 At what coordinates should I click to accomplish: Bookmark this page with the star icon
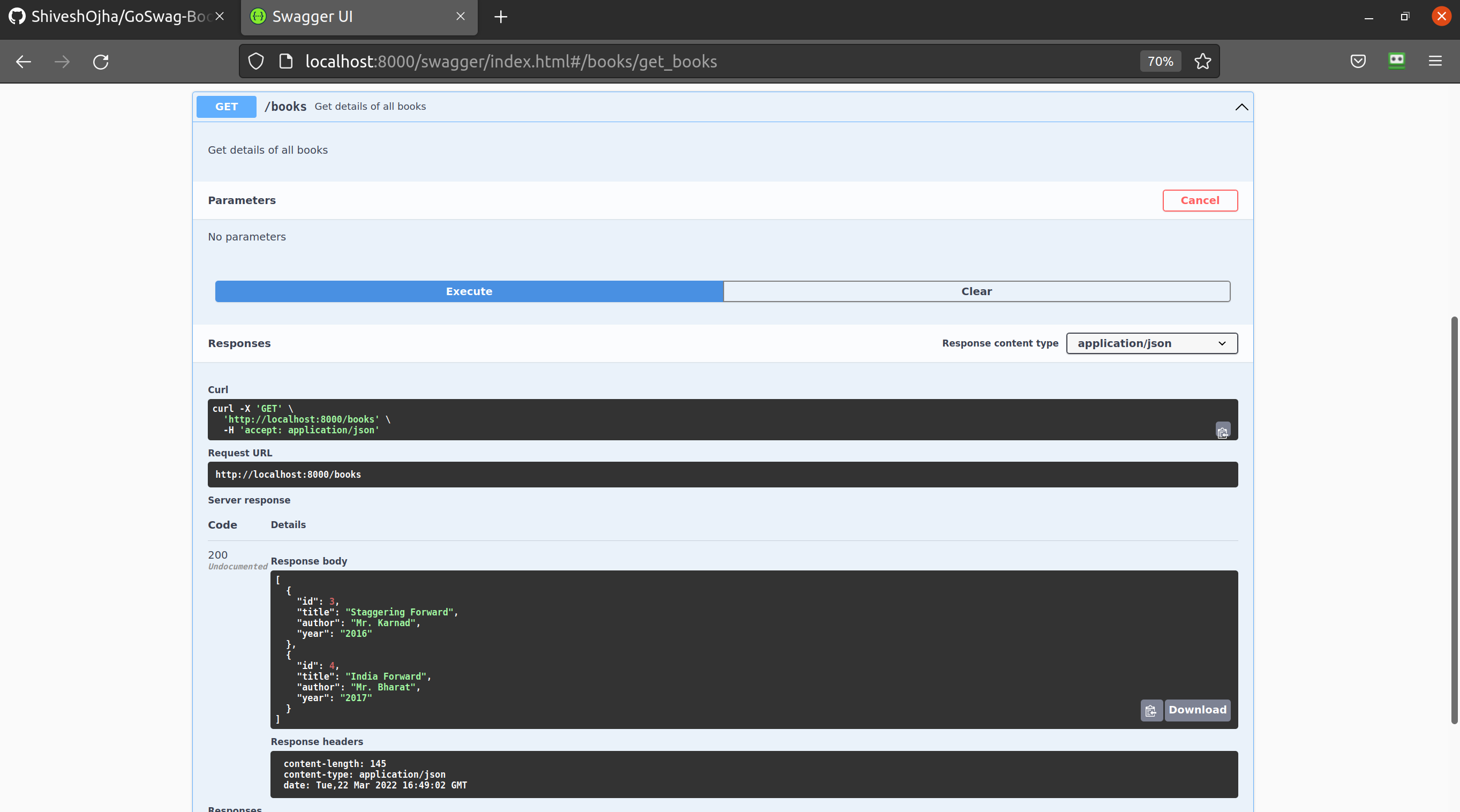[x=1203, y=61]
